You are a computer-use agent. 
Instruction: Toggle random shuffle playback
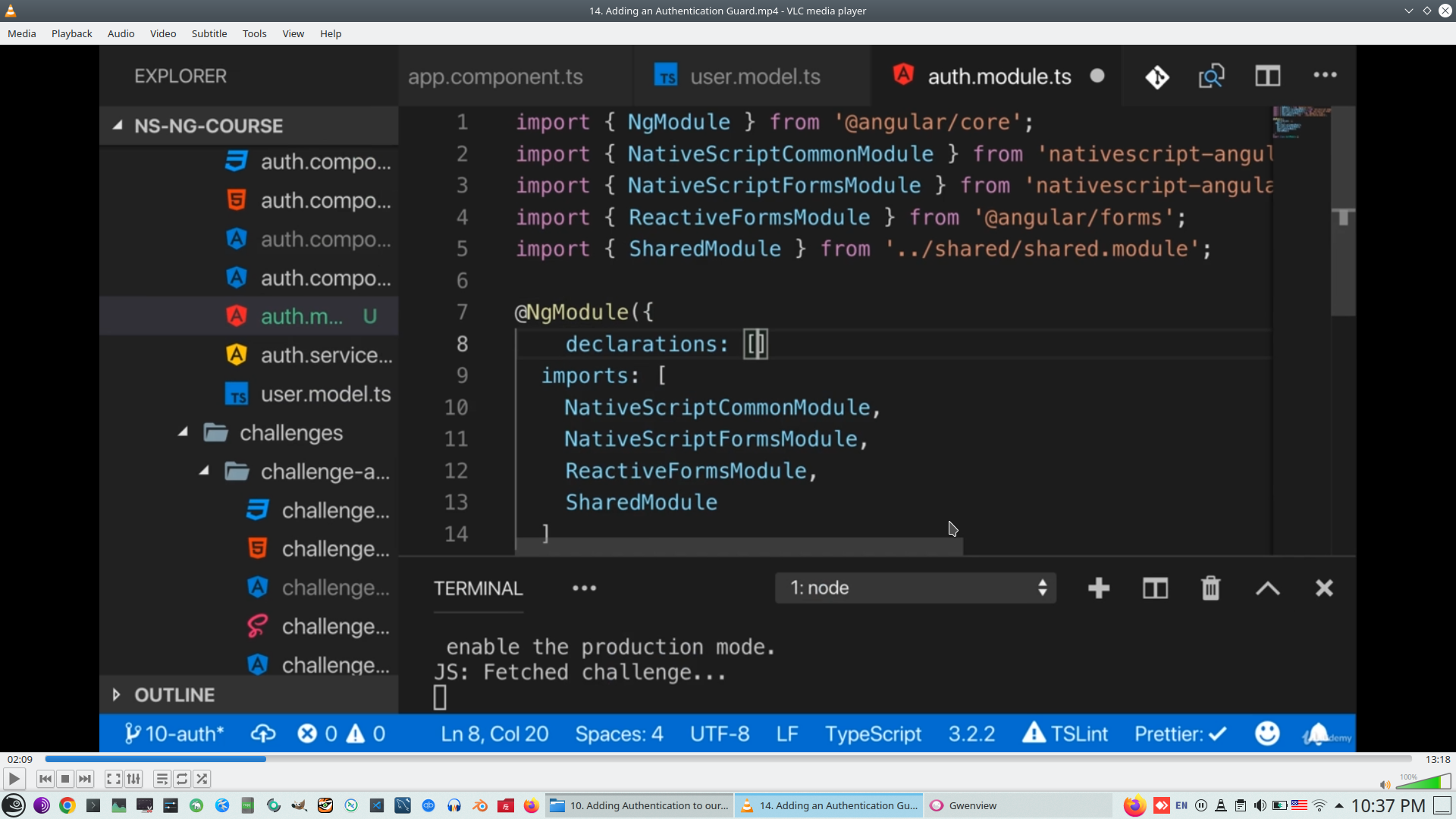point(202,779)
